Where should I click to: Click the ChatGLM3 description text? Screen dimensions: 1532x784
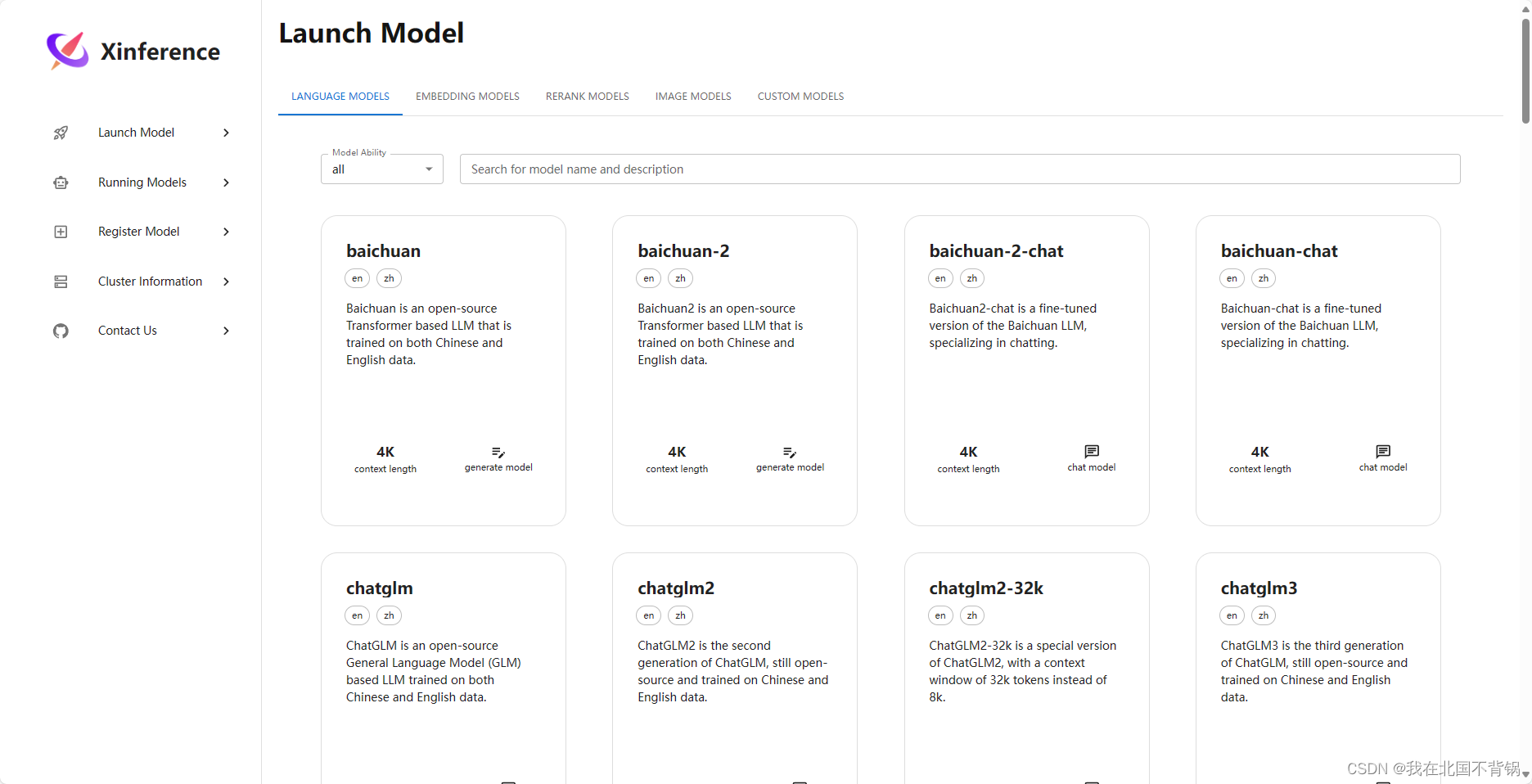click(x=1313, y=671)
